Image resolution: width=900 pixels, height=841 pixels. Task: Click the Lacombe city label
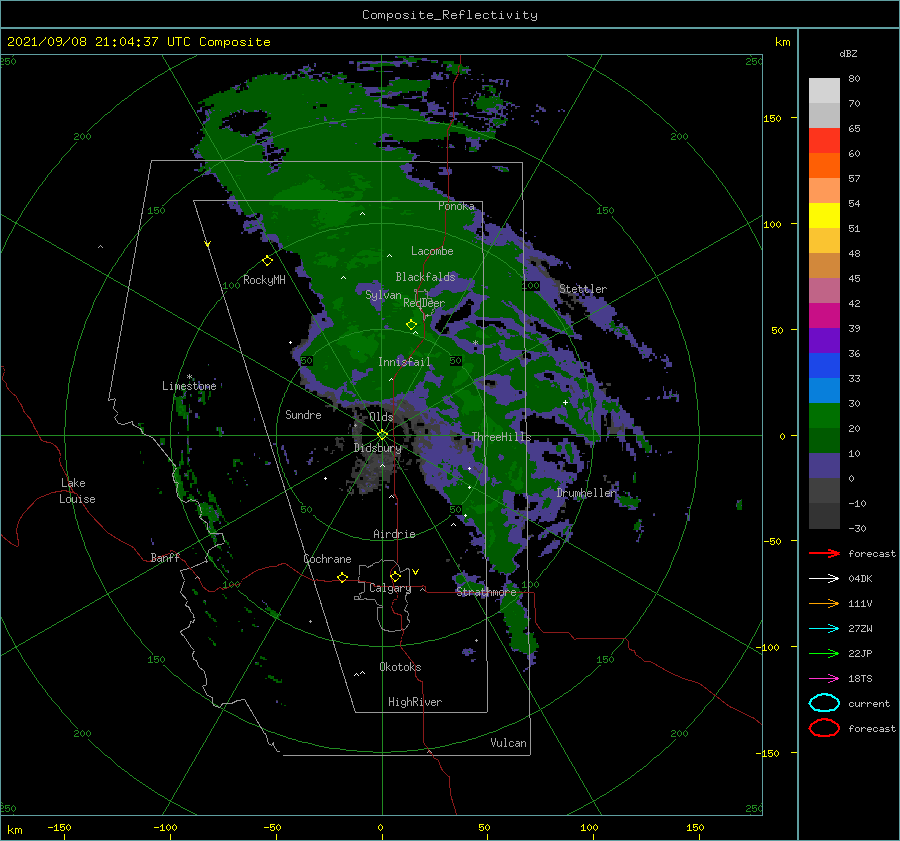[x=432, y=251]
